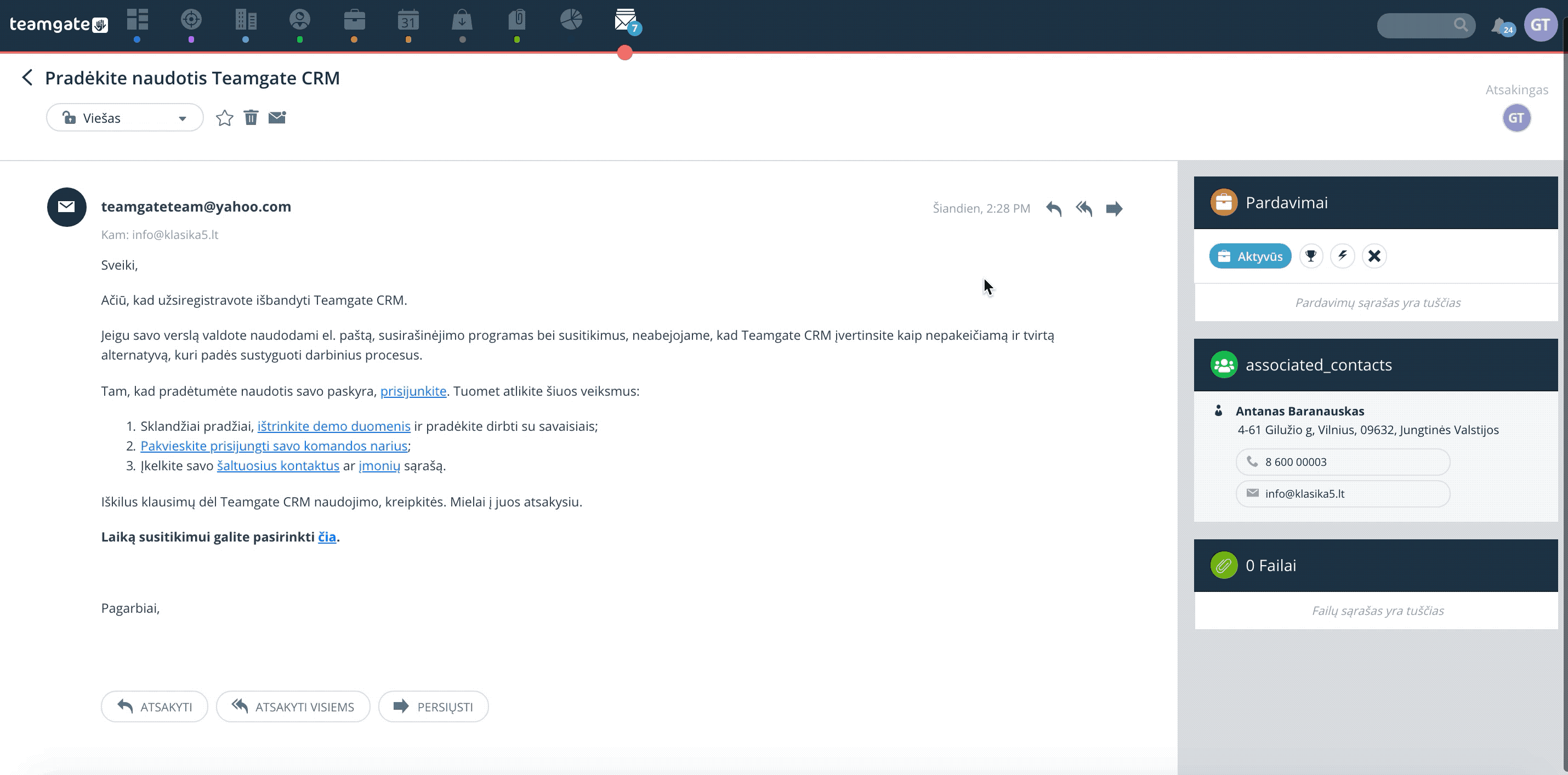Star this email conversation
Viewport: 1568px width, 775px height.
click(225, 118)
